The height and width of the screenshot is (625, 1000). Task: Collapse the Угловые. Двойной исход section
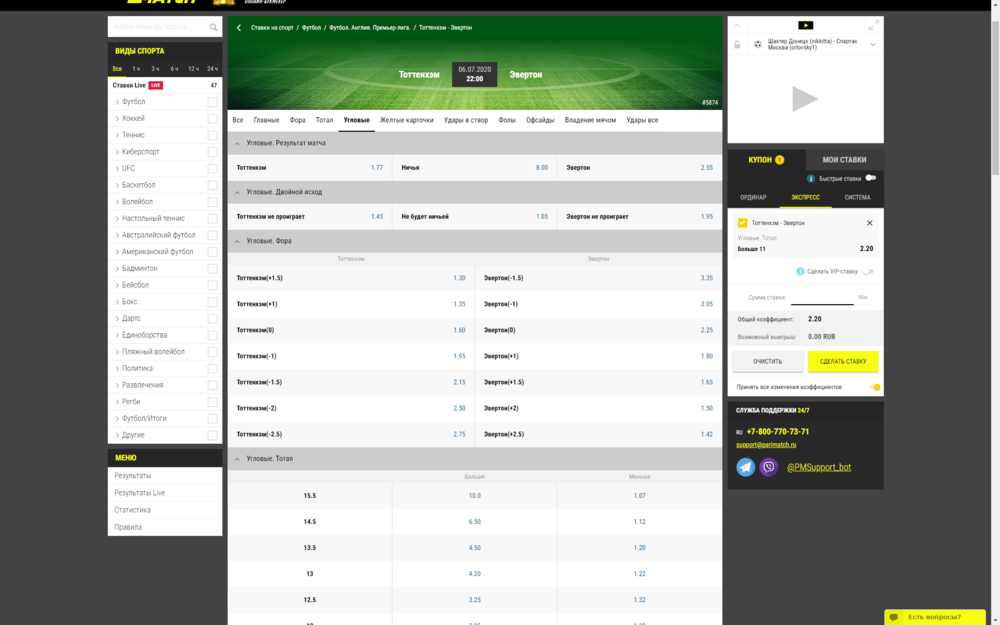pos(237,192)
